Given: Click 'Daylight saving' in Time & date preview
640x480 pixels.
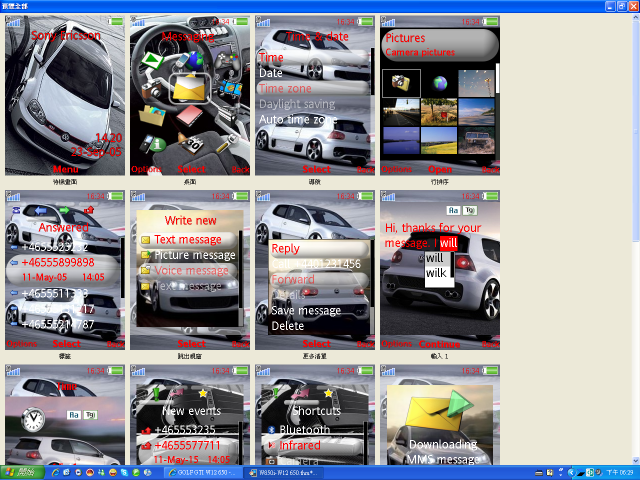Looking at the screenshot, I should [x=297, y=104].
